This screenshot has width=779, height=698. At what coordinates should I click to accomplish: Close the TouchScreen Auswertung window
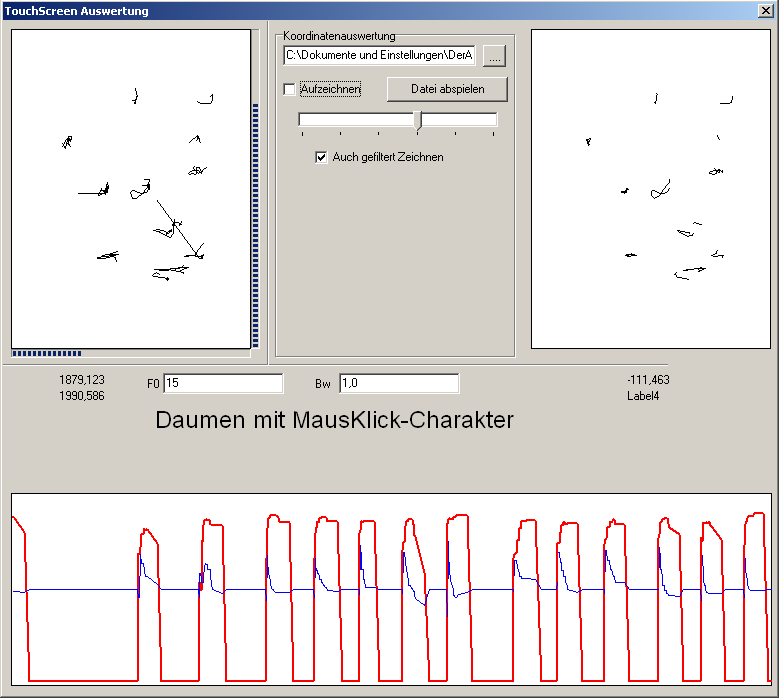[766, 10]
